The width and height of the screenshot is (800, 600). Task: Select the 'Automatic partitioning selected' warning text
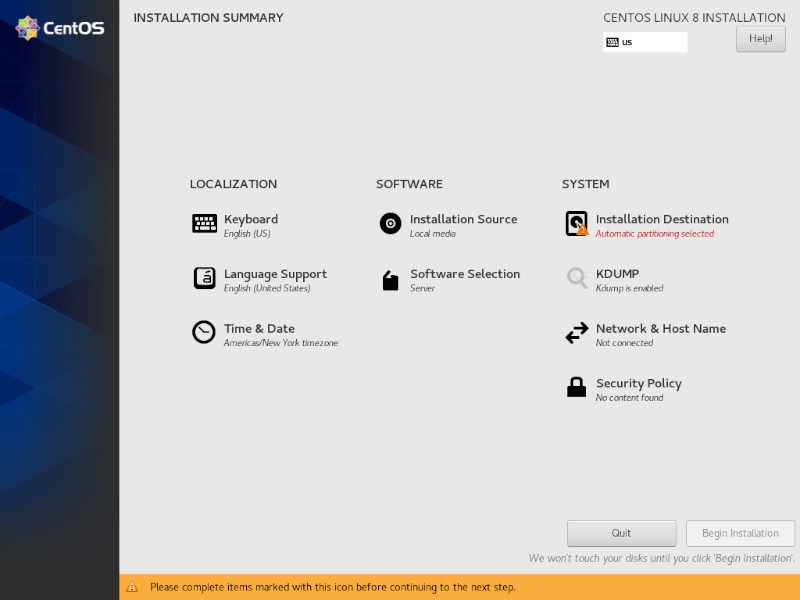click(655, 234)
